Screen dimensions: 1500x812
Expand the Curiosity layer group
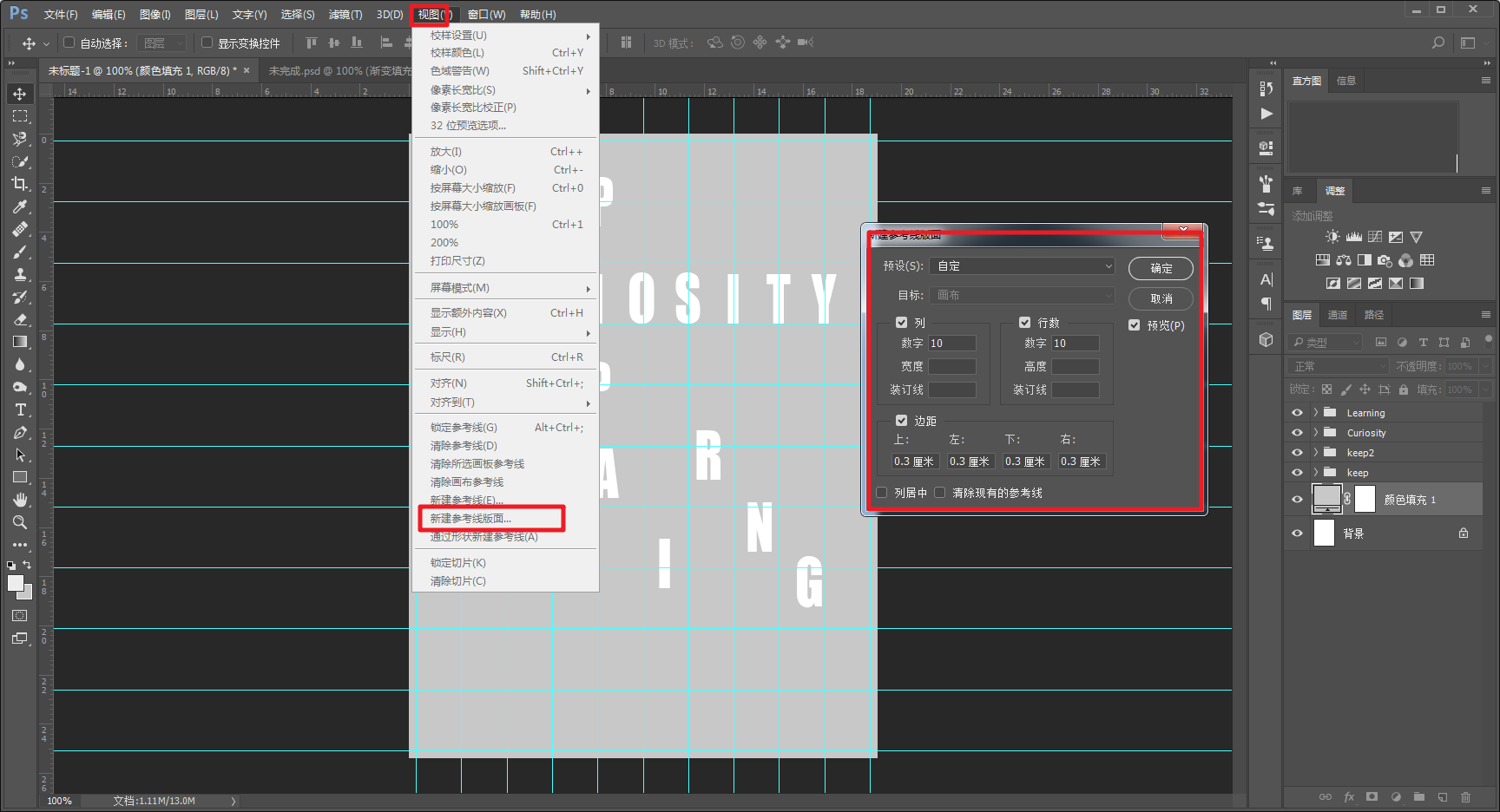(x=1315, y=433)
